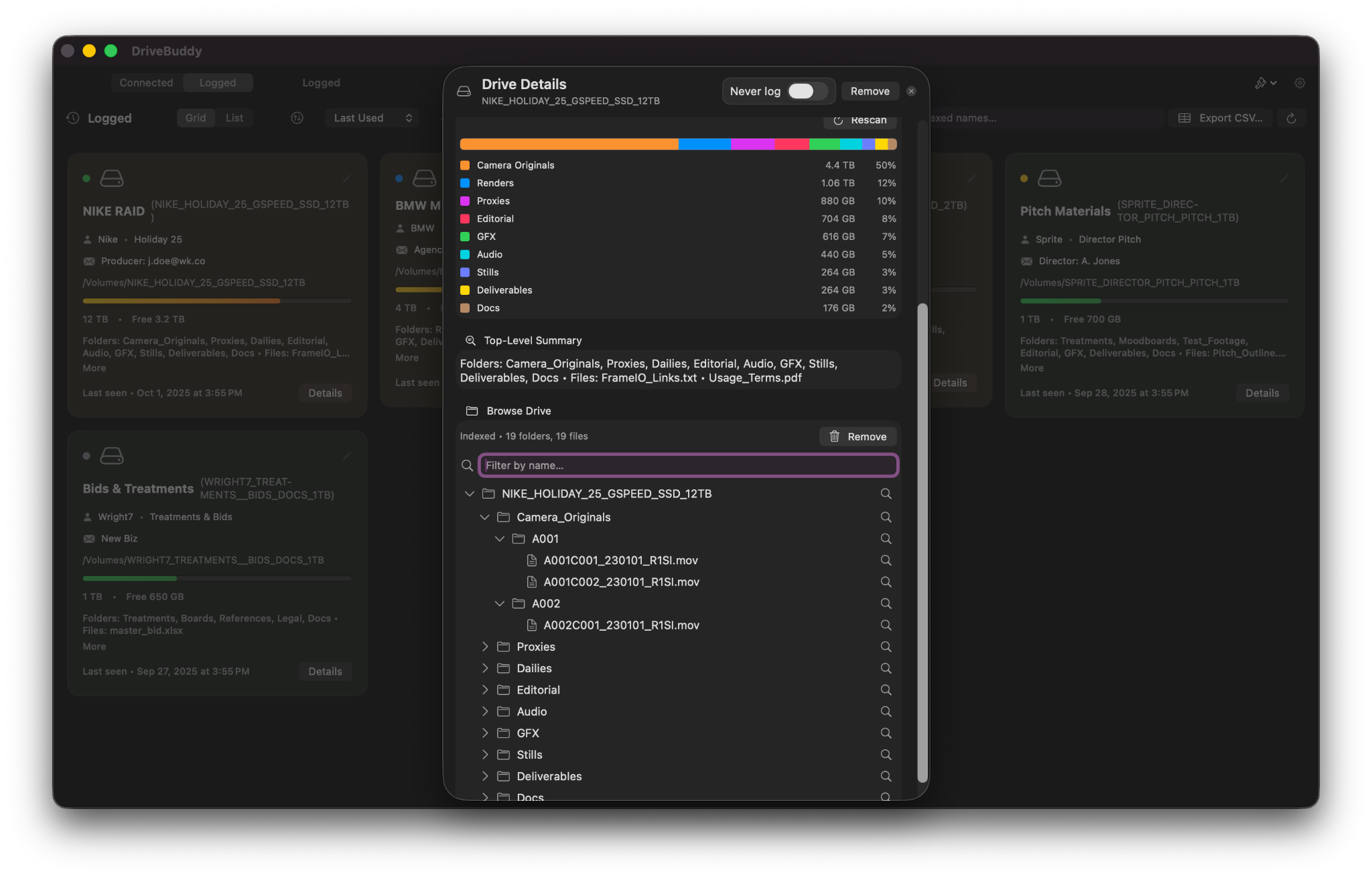Click the Filter by name field
This screenshot has width=1372, height=878.
689,465
